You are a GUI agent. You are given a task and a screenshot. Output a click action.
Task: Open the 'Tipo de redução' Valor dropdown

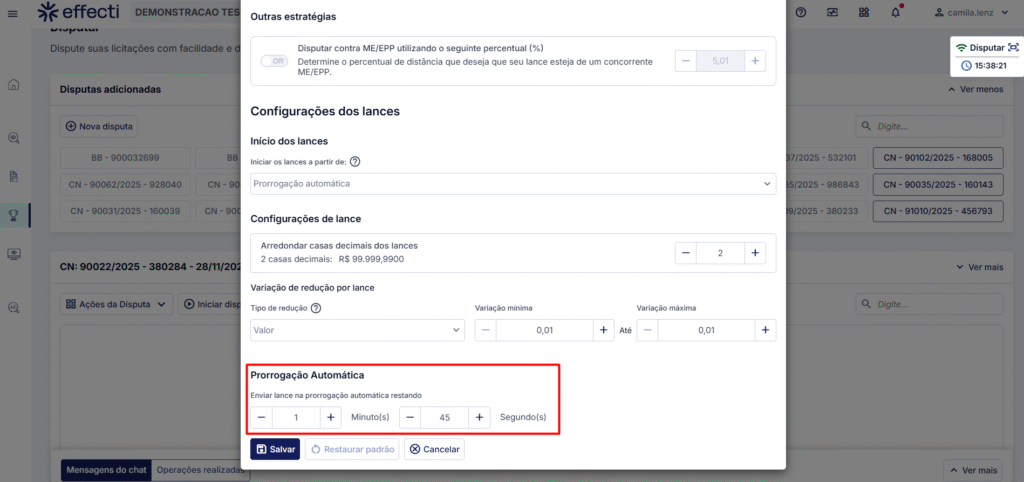[357, 330]
